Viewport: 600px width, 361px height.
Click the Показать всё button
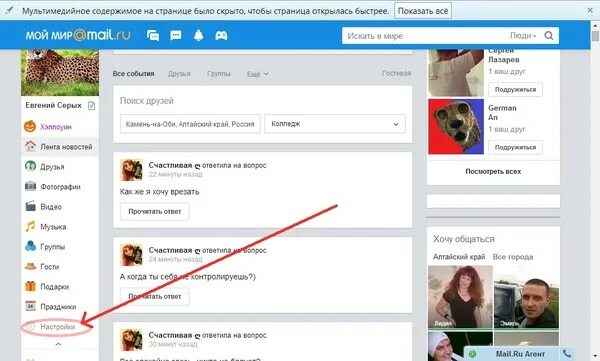[x=423, y=11]
